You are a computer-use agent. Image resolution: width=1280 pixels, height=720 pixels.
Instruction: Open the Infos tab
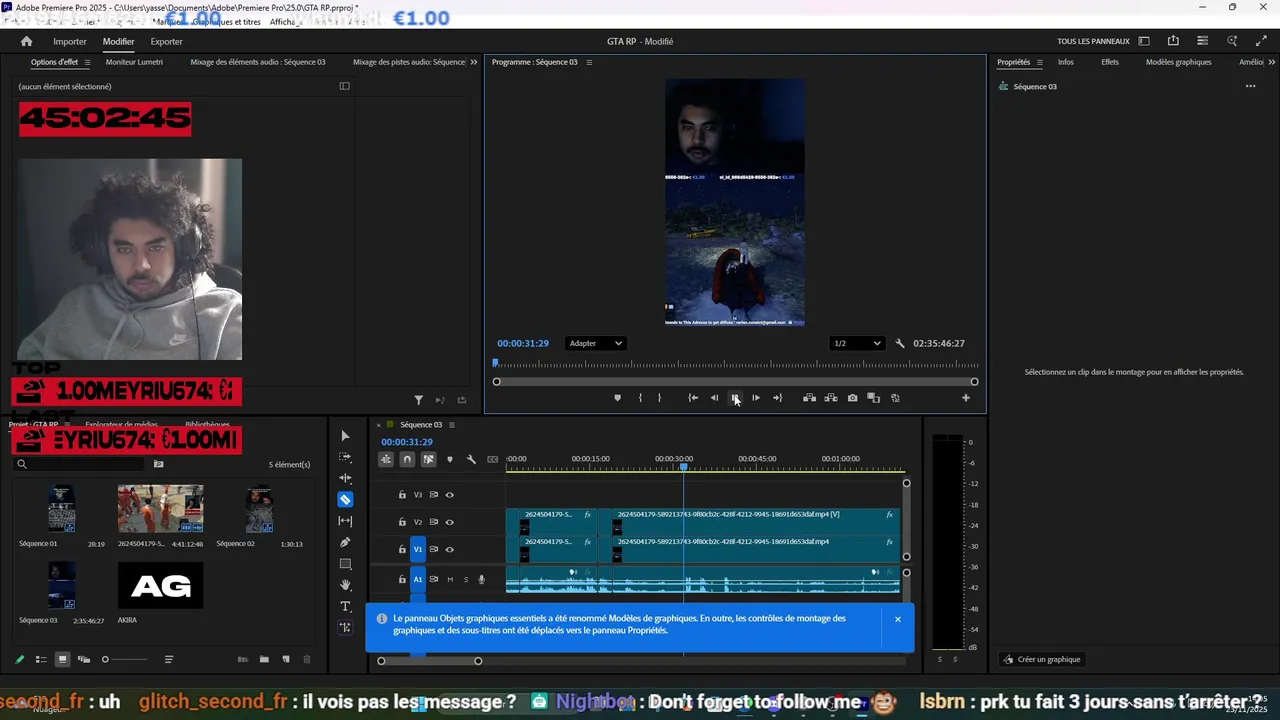pos(1066,62)
